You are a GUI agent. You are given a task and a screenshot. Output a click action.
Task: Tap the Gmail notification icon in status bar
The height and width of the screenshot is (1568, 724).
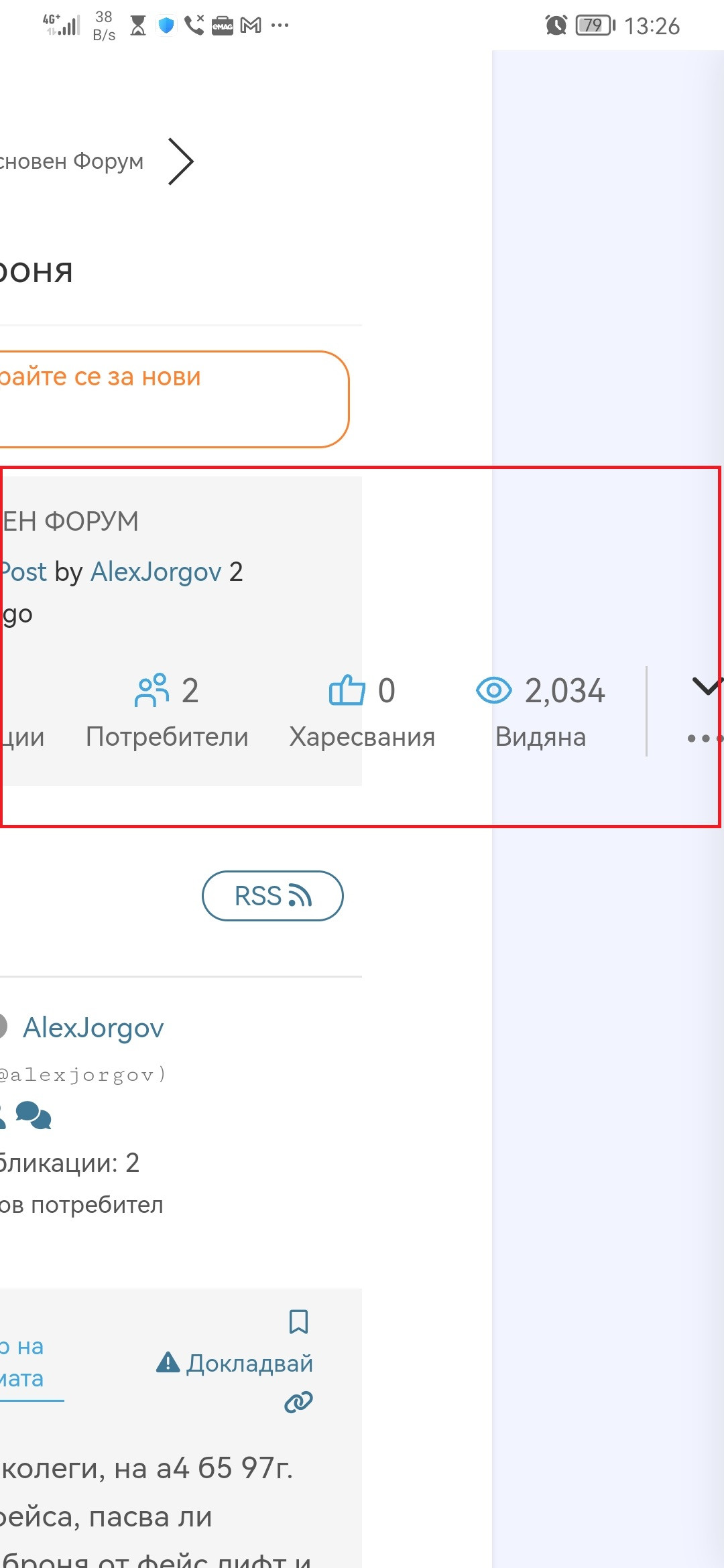[251, 25]
